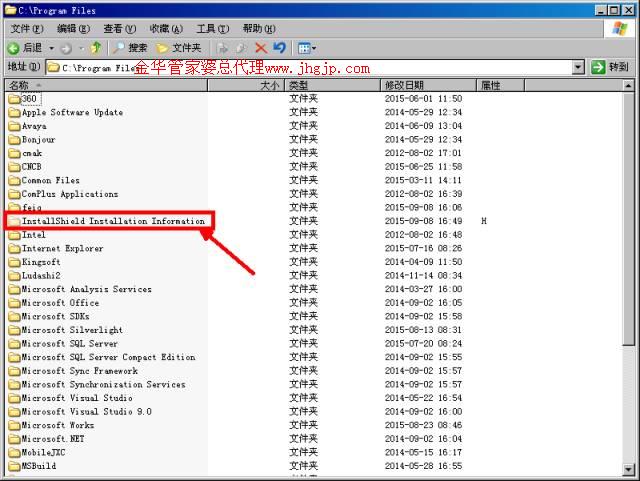Toggle the Folders (文件夹) pane button

179,48
